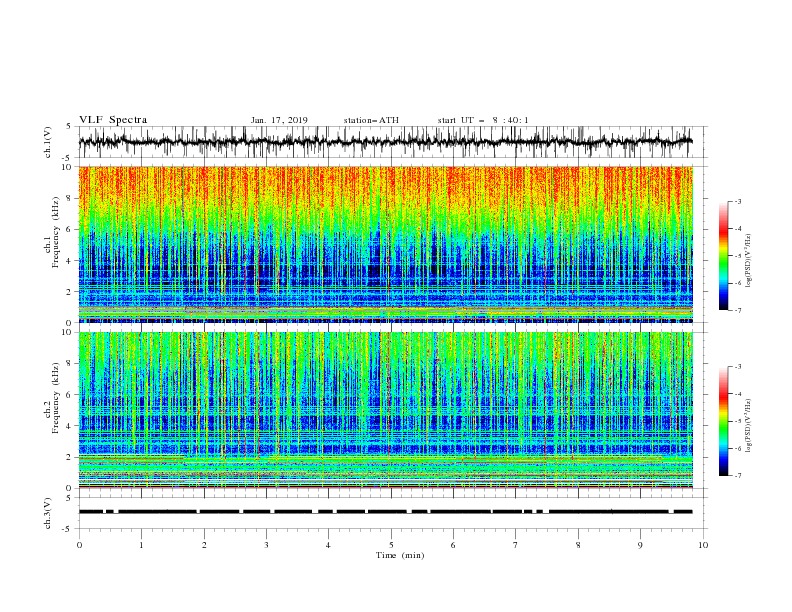Click inside the ch.1 spectrogram panel
Viewport: 792px width, 612px height.
tap(386, 244)
